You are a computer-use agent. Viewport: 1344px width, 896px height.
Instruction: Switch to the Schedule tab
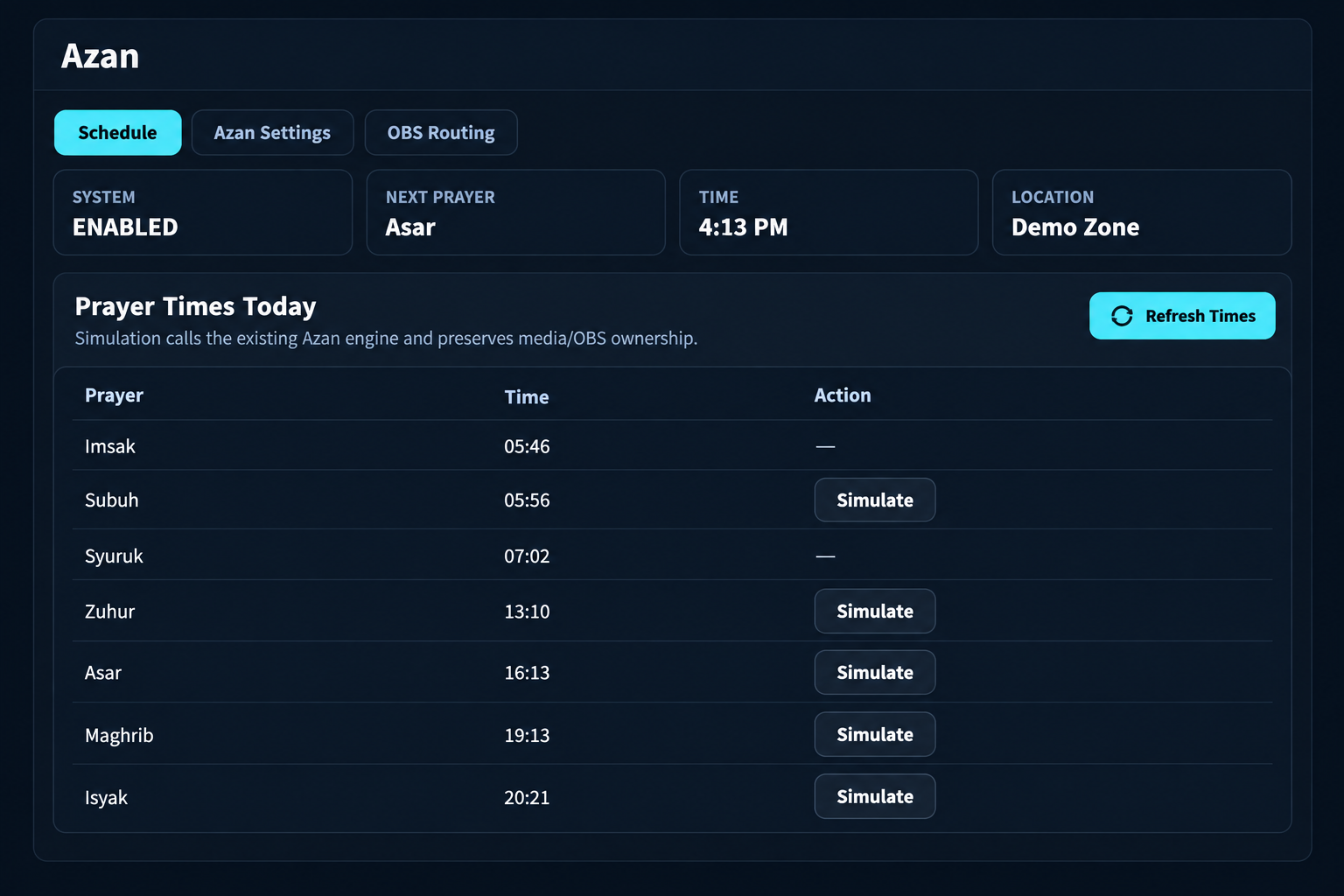coord(118,133)
